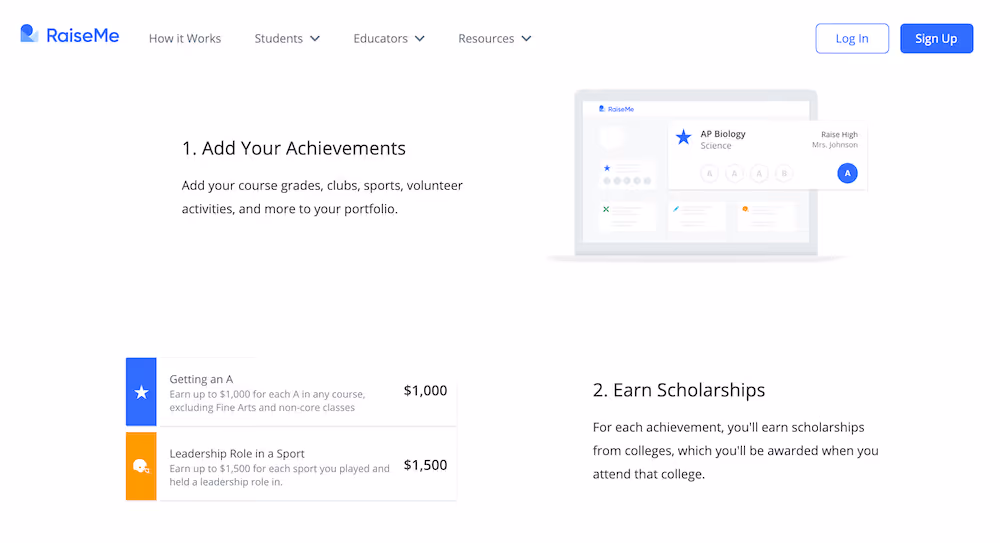Click the 1. Add Your Achievements heading
Image resolution: width=1000 pixels, height=543 pixels.
(x=293, y=148)
